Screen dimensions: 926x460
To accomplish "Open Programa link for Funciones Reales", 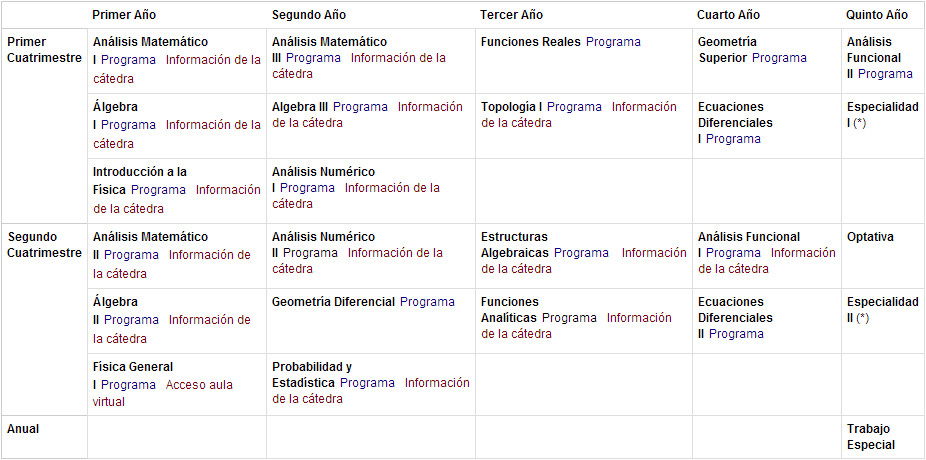I will point(613,42).
